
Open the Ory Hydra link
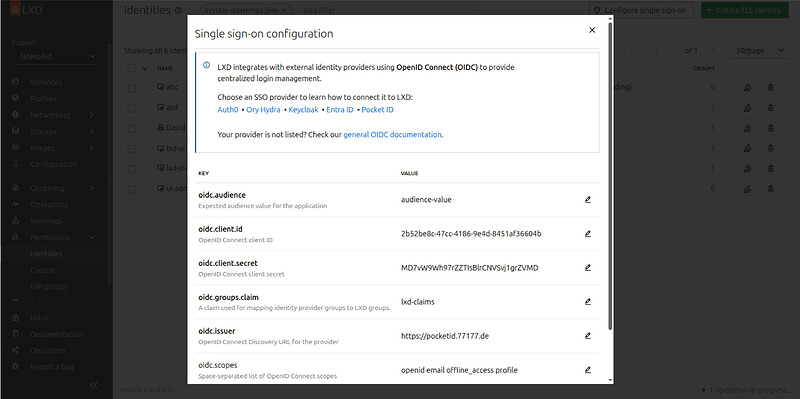point(263,110)
